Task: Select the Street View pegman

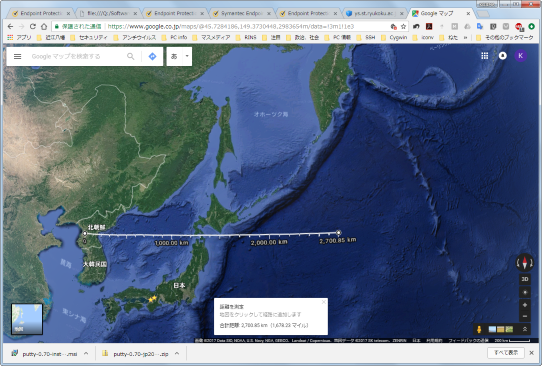Action: (x=479, y=329)
